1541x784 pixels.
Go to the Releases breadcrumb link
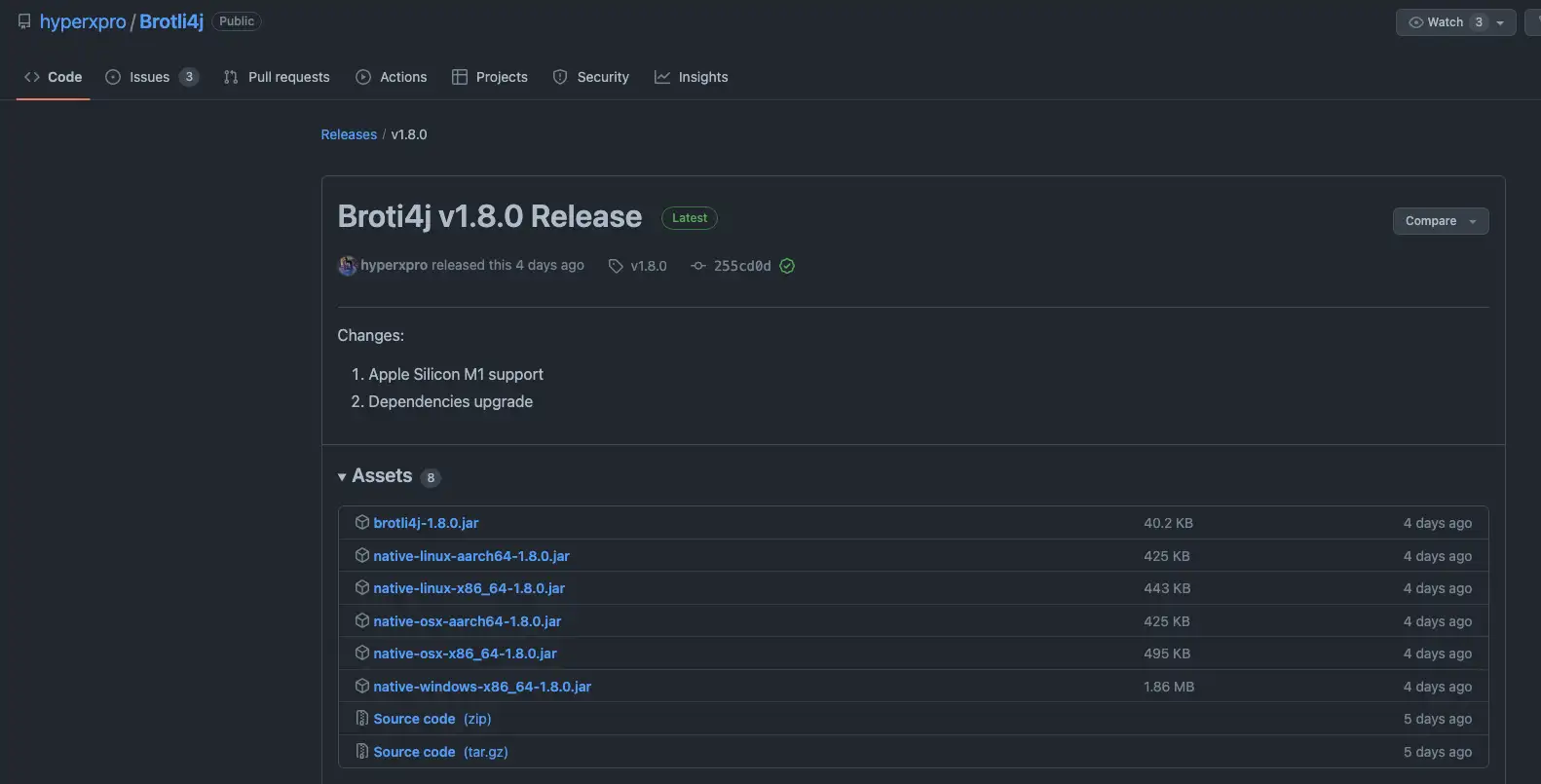(349, 134)
